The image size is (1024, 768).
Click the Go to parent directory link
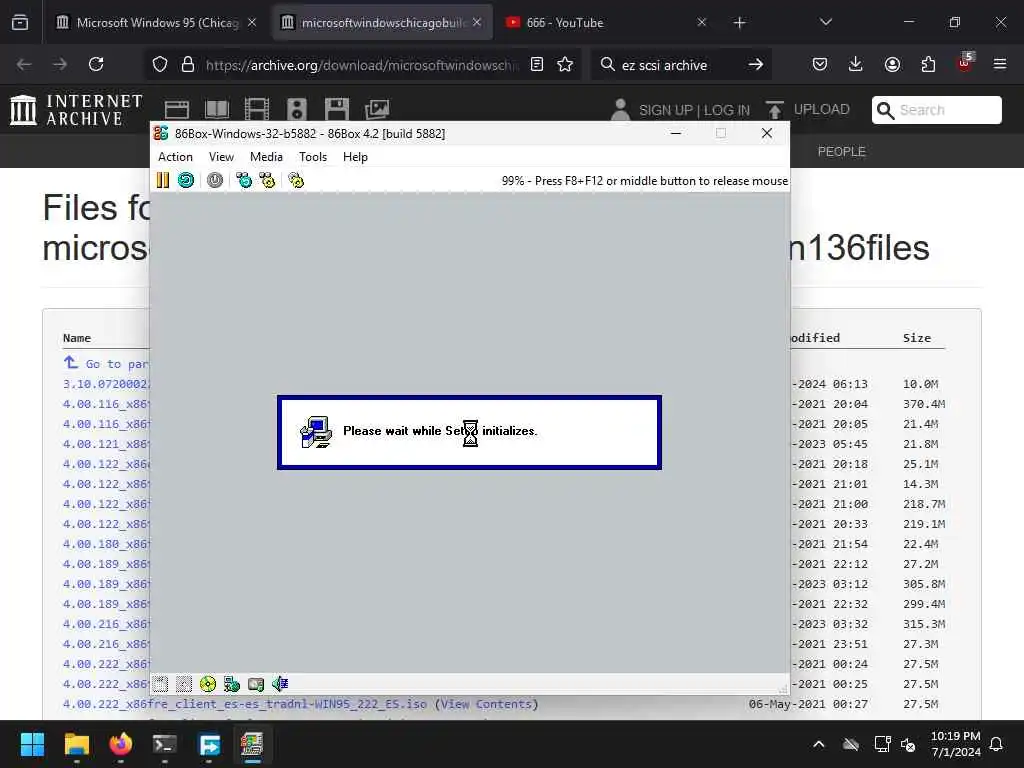pos(106,363)
